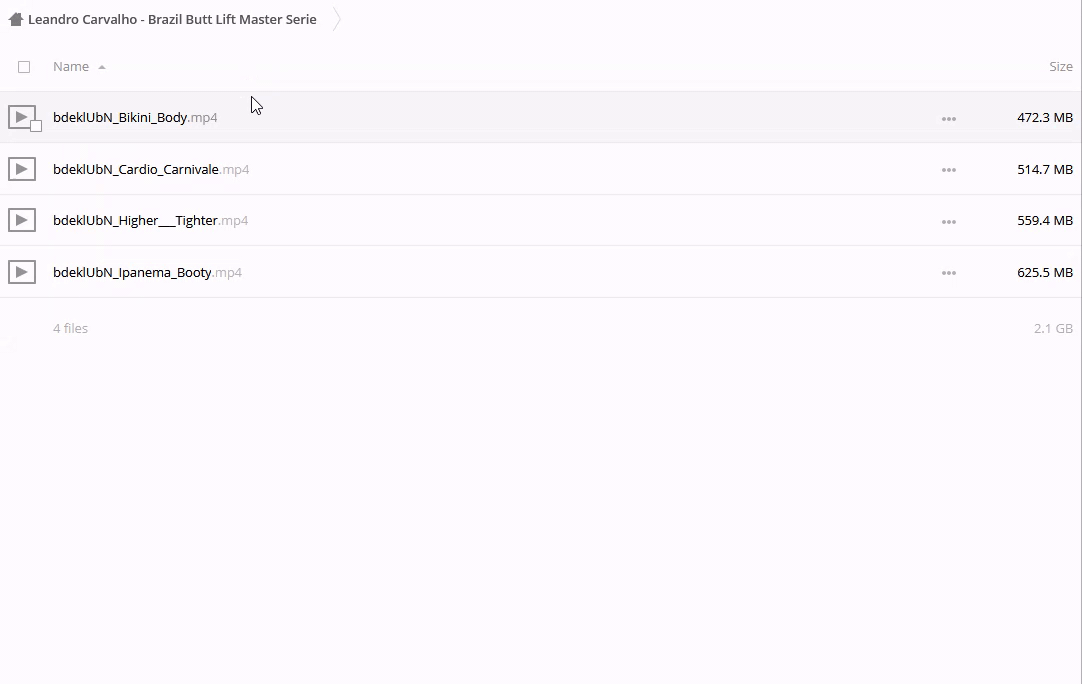
Task: Open more options for Bikini_Body.mp4
Action: tap(948, 119)
